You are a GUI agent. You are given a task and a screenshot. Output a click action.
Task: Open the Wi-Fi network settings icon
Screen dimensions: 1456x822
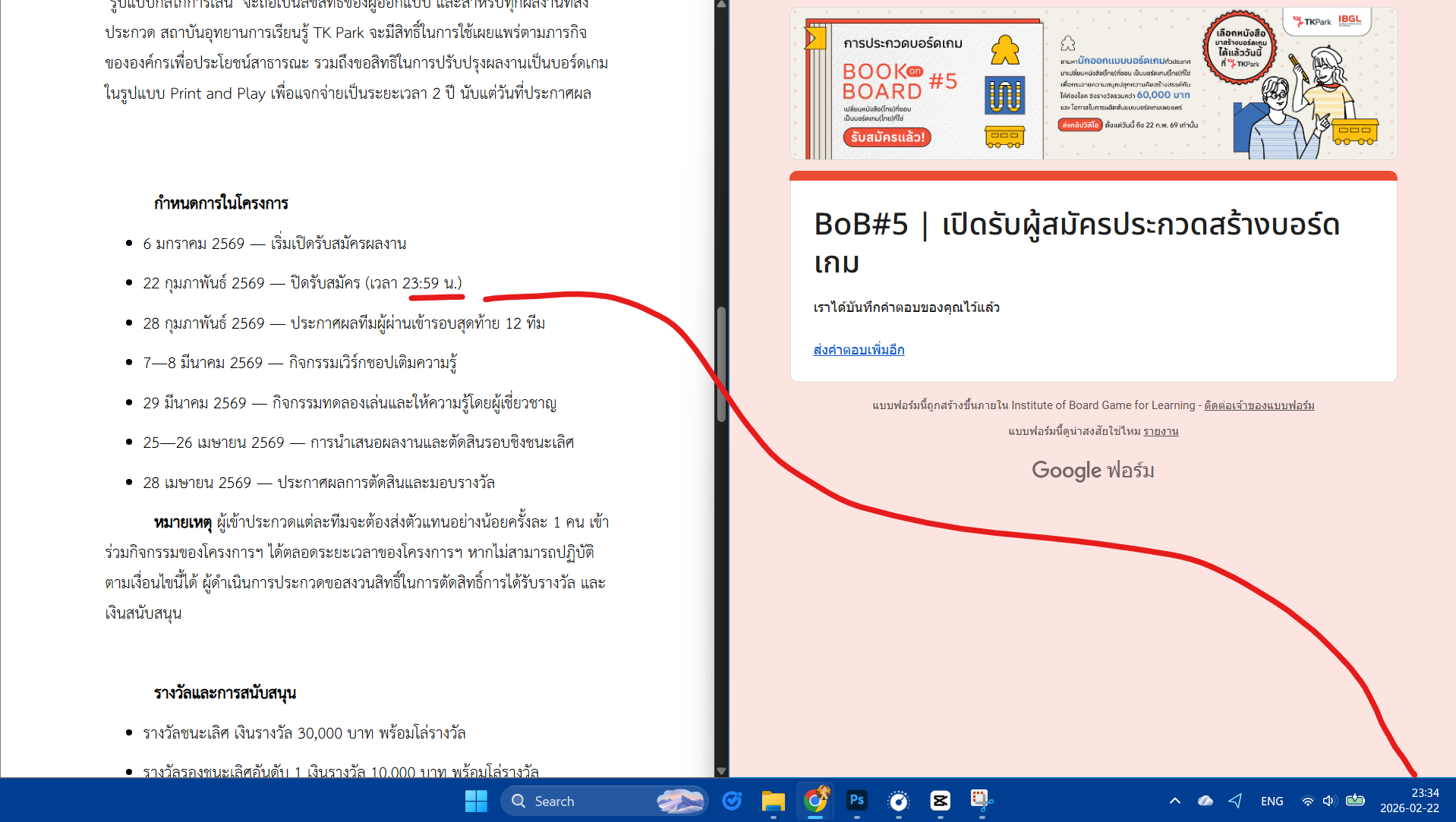point(1307,801)
